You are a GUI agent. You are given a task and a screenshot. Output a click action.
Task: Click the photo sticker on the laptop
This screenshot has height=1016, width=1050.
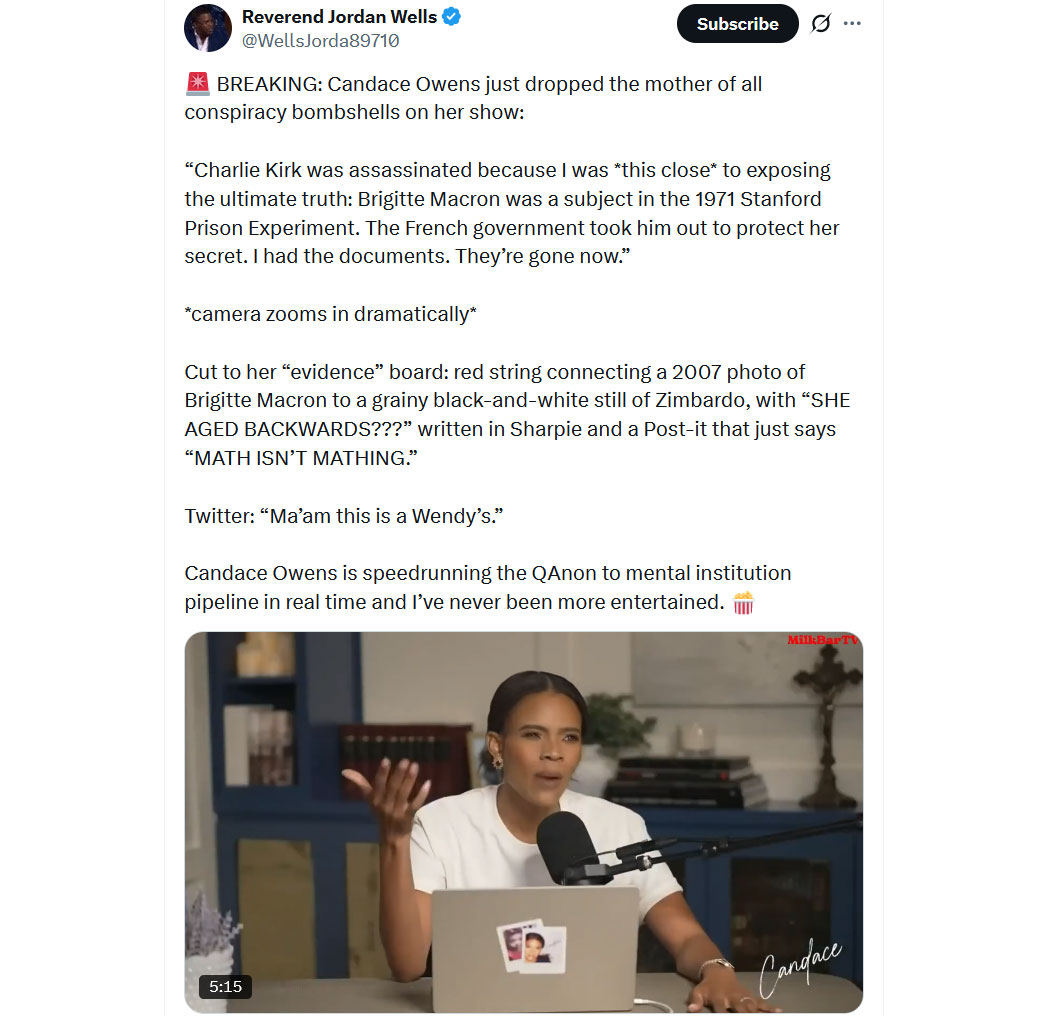(531, 946)
